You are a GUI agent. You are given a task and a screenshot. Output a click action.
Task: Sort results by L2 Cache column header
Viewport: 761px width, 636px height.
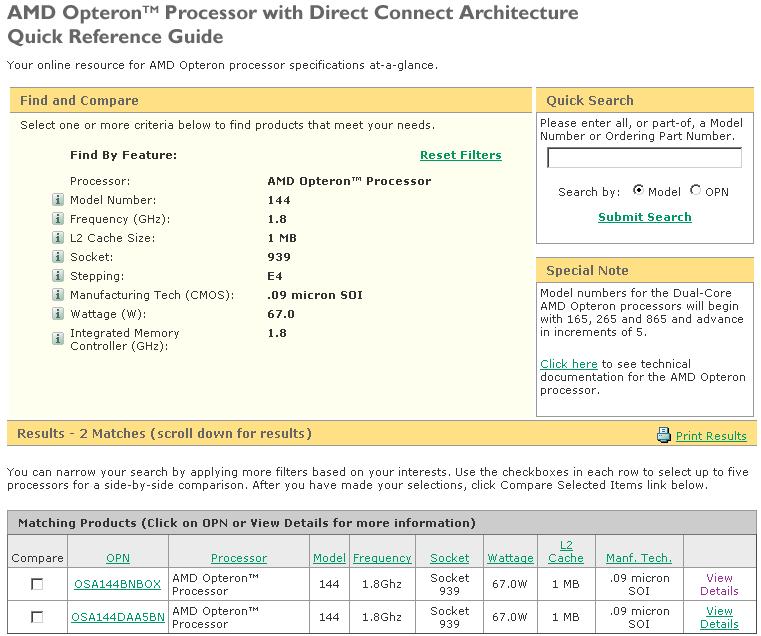pyautogui.click(x=566, y=552)
